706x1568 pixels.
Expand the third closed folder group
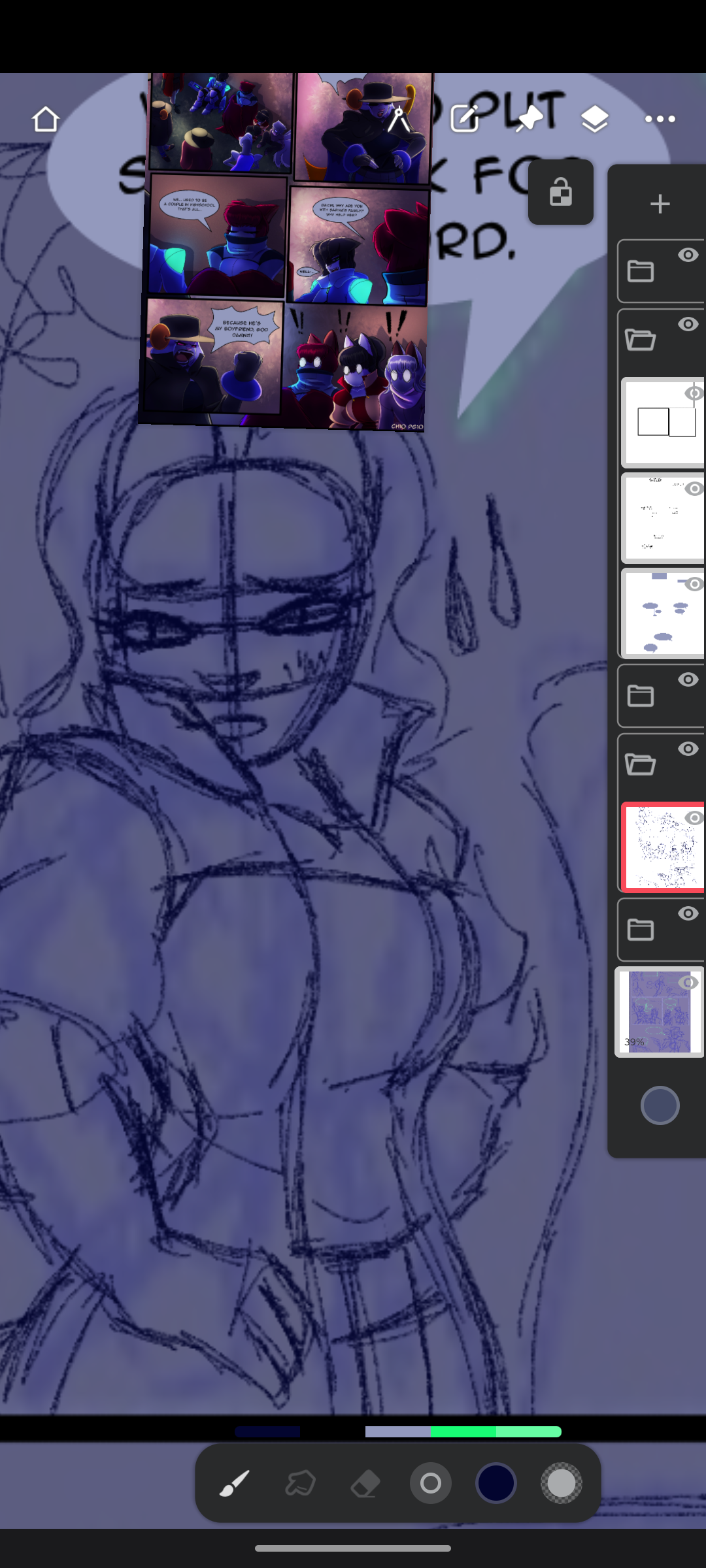641,695
